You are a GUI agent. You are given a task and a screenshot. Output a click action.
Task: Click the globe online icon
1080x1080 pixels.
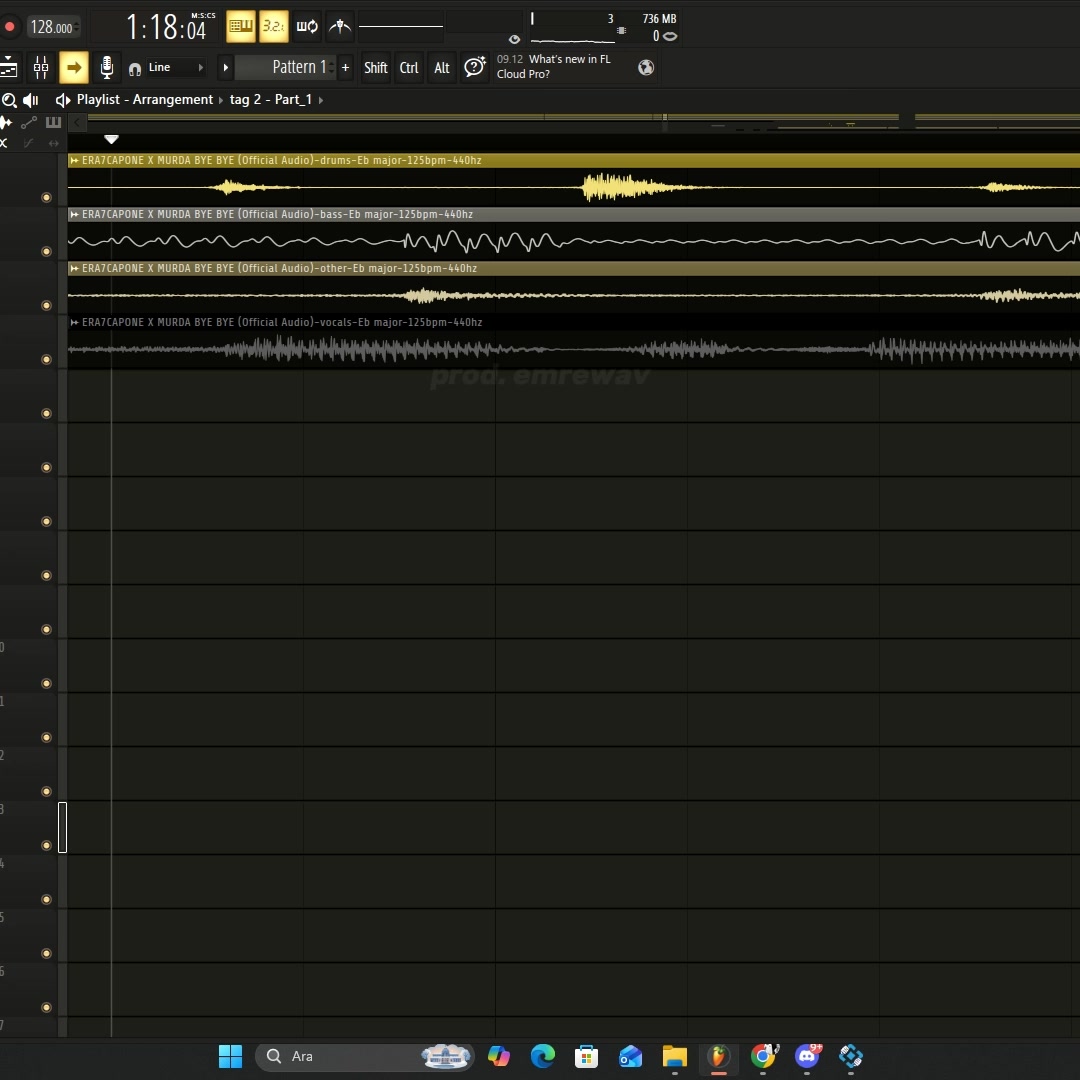(645, 67)
